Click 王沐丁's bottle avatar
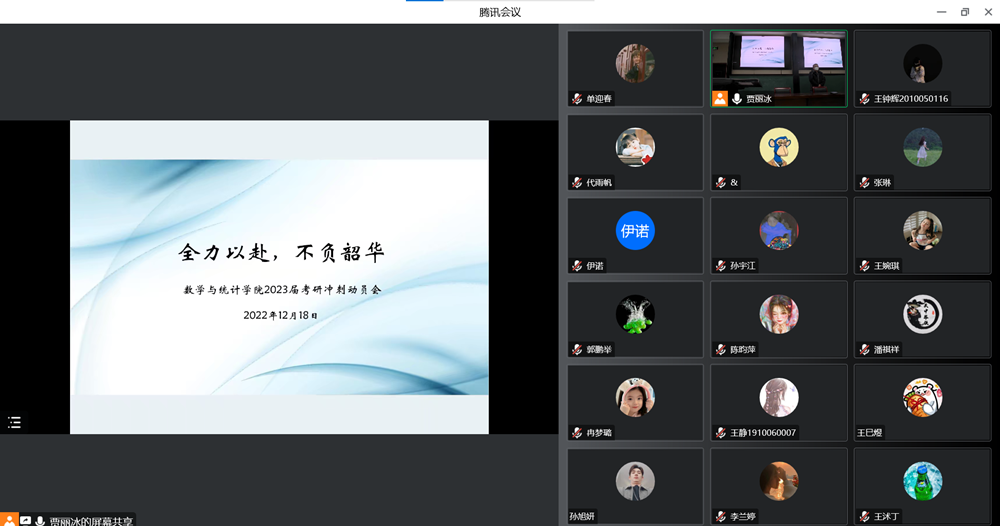The height and width of the screenshot is (526, 1000). tap(922, 481)
